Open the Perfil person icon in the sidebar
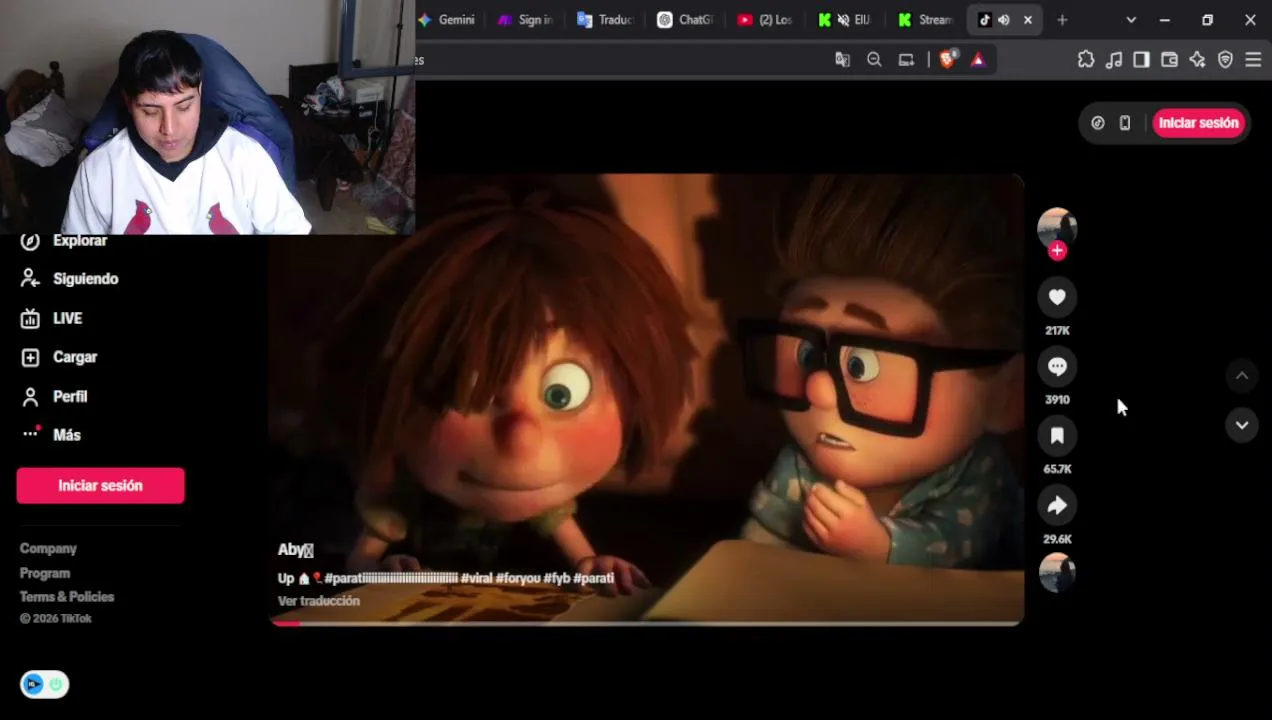 tap(30, 396)
